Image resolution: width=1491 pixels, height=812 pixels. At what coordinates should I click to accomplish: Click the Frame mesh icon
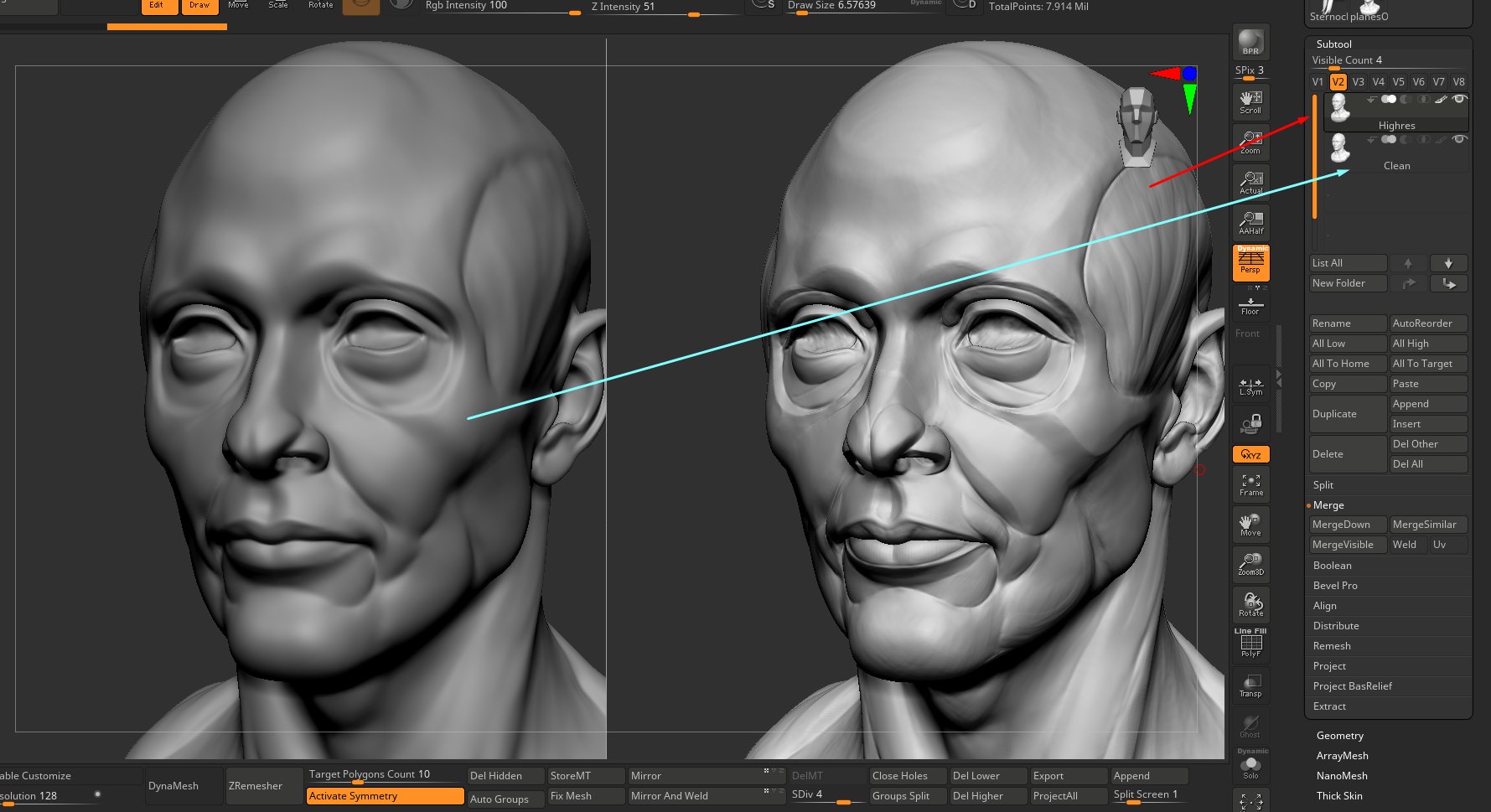(x=1250, y=482)
